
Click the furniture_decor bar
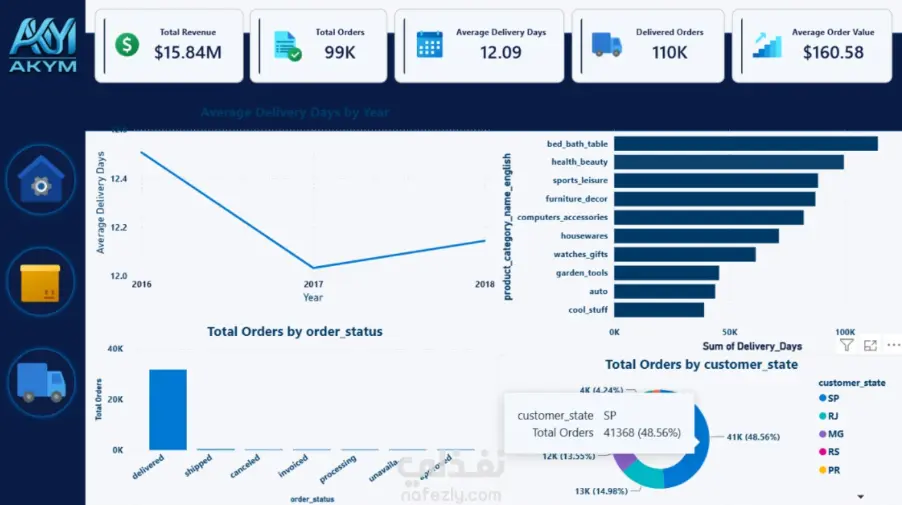tap(714, 199)
